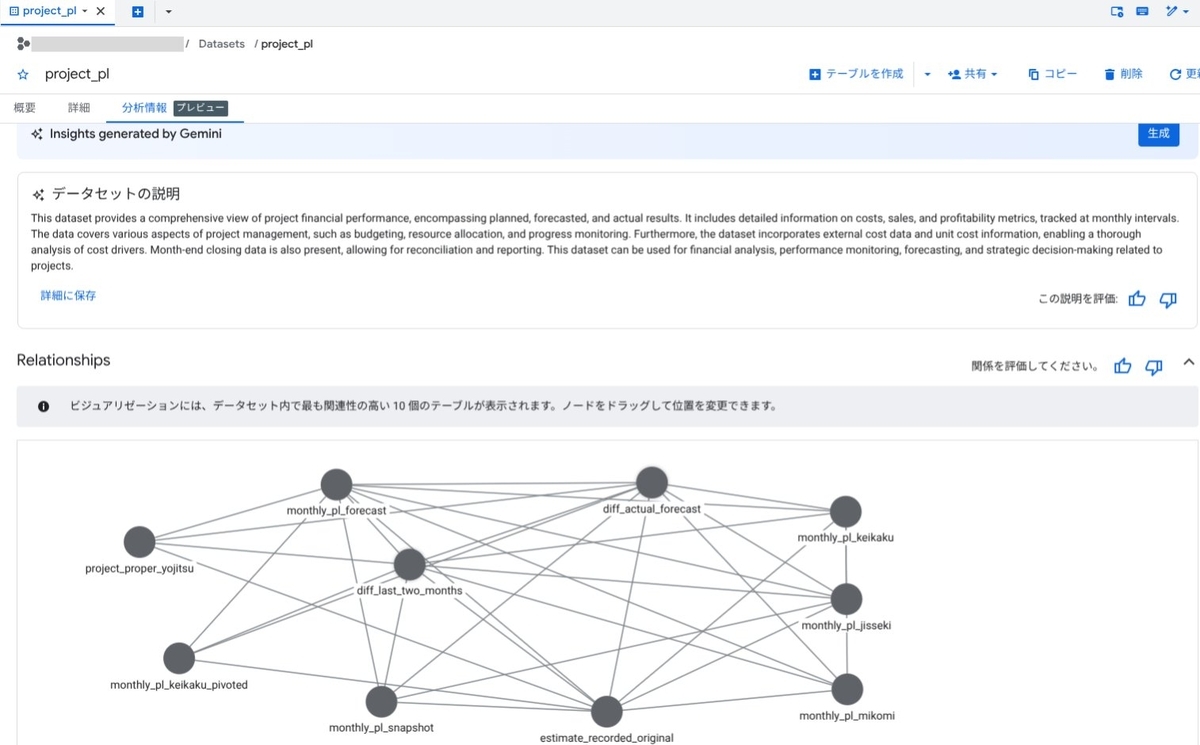
Task: Switch to the 概要 tab
Action: click(x=25, y=107)
